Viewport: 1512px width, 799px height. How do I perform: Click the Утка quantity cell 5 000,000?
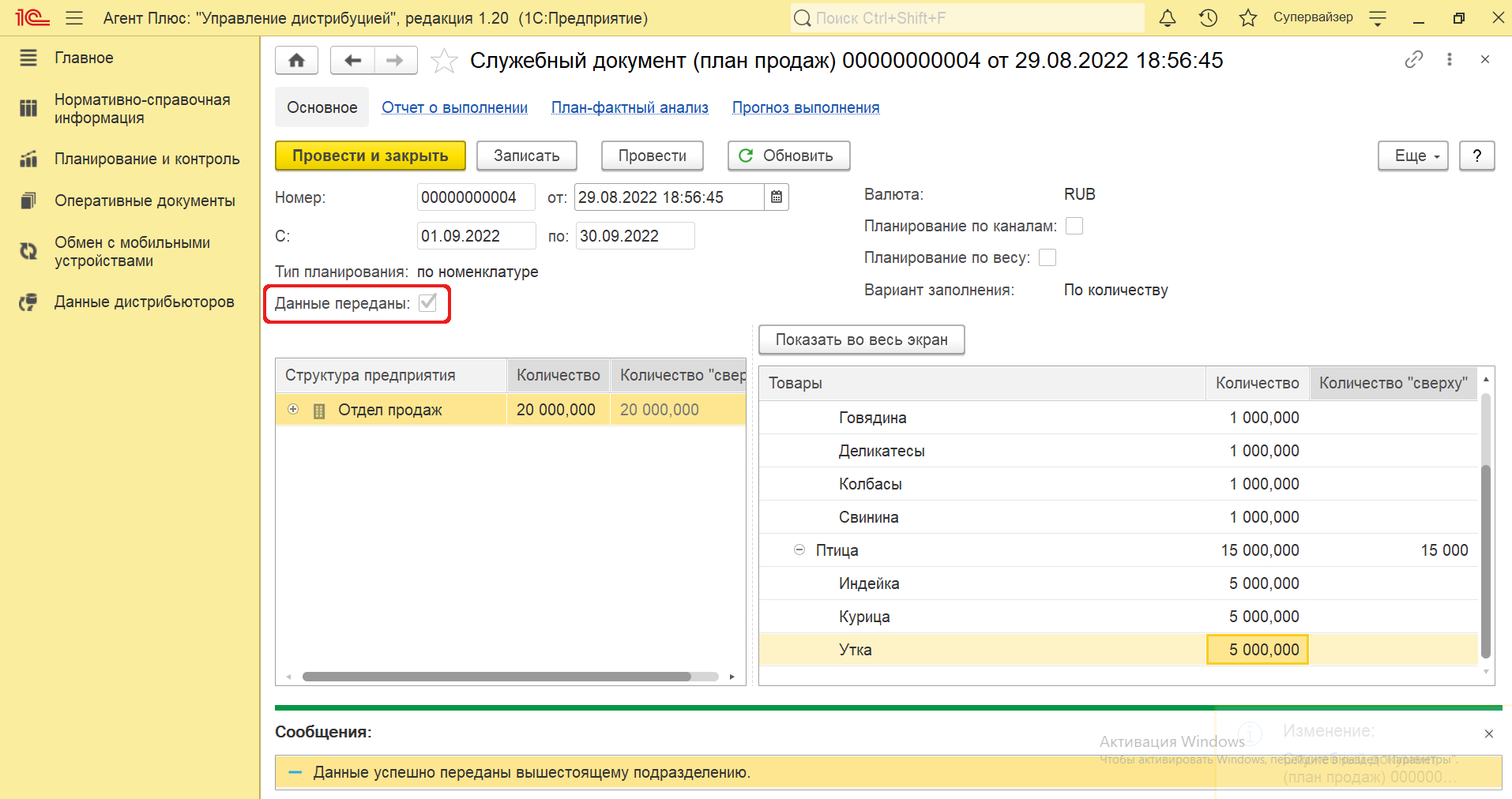[x=1258, y=650]
